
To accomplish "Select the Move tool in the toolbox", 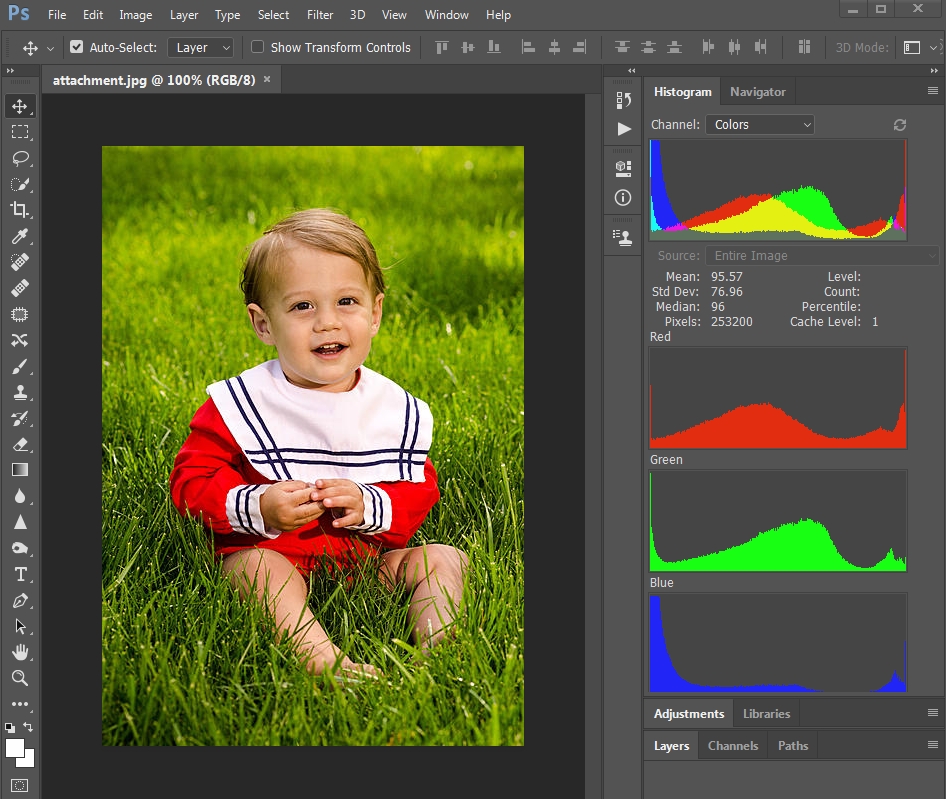I will pos(20,106).
